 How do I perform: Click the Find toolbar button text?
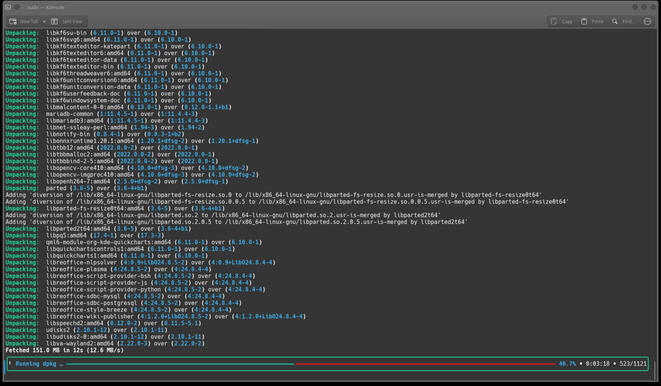tap(627, 21)
